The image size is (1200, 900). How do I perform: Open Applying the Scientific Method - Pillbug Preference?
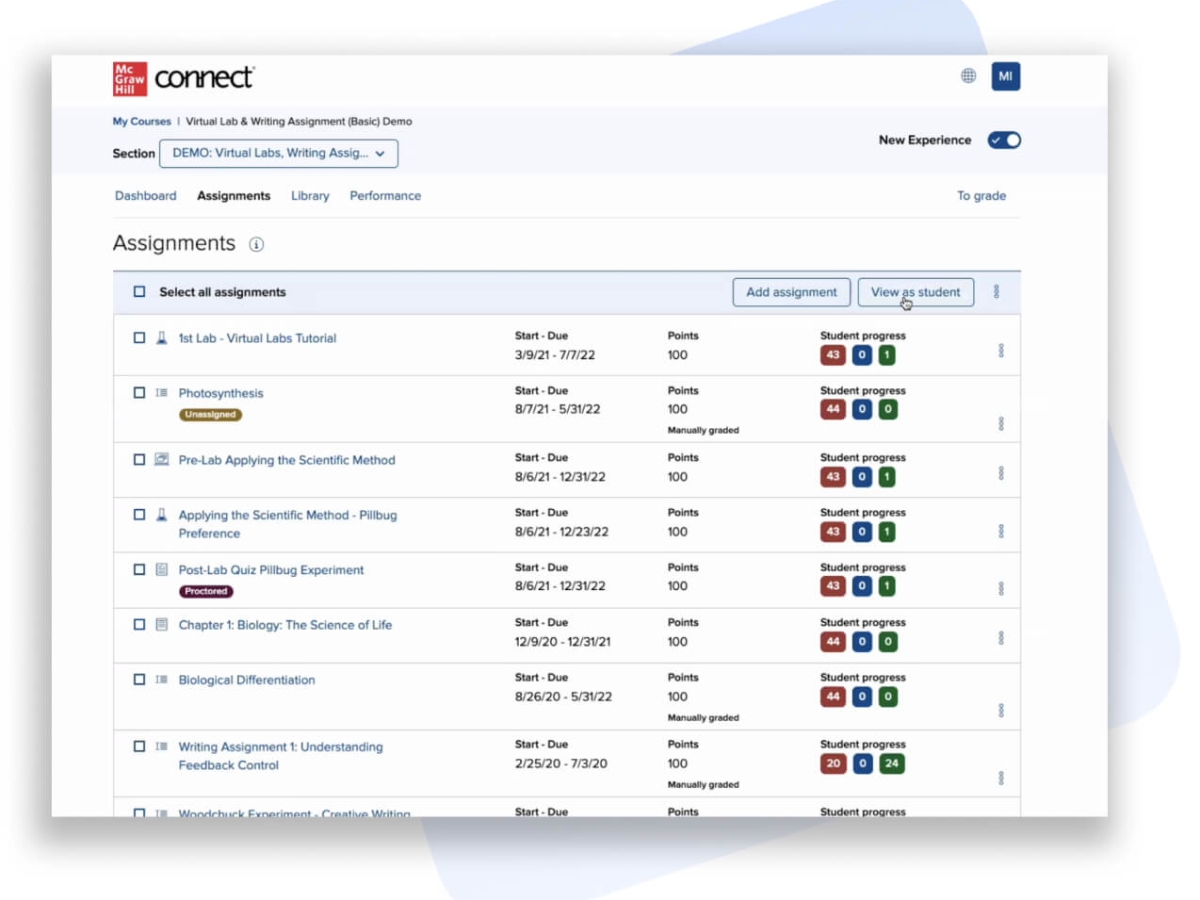click(288, 524)
